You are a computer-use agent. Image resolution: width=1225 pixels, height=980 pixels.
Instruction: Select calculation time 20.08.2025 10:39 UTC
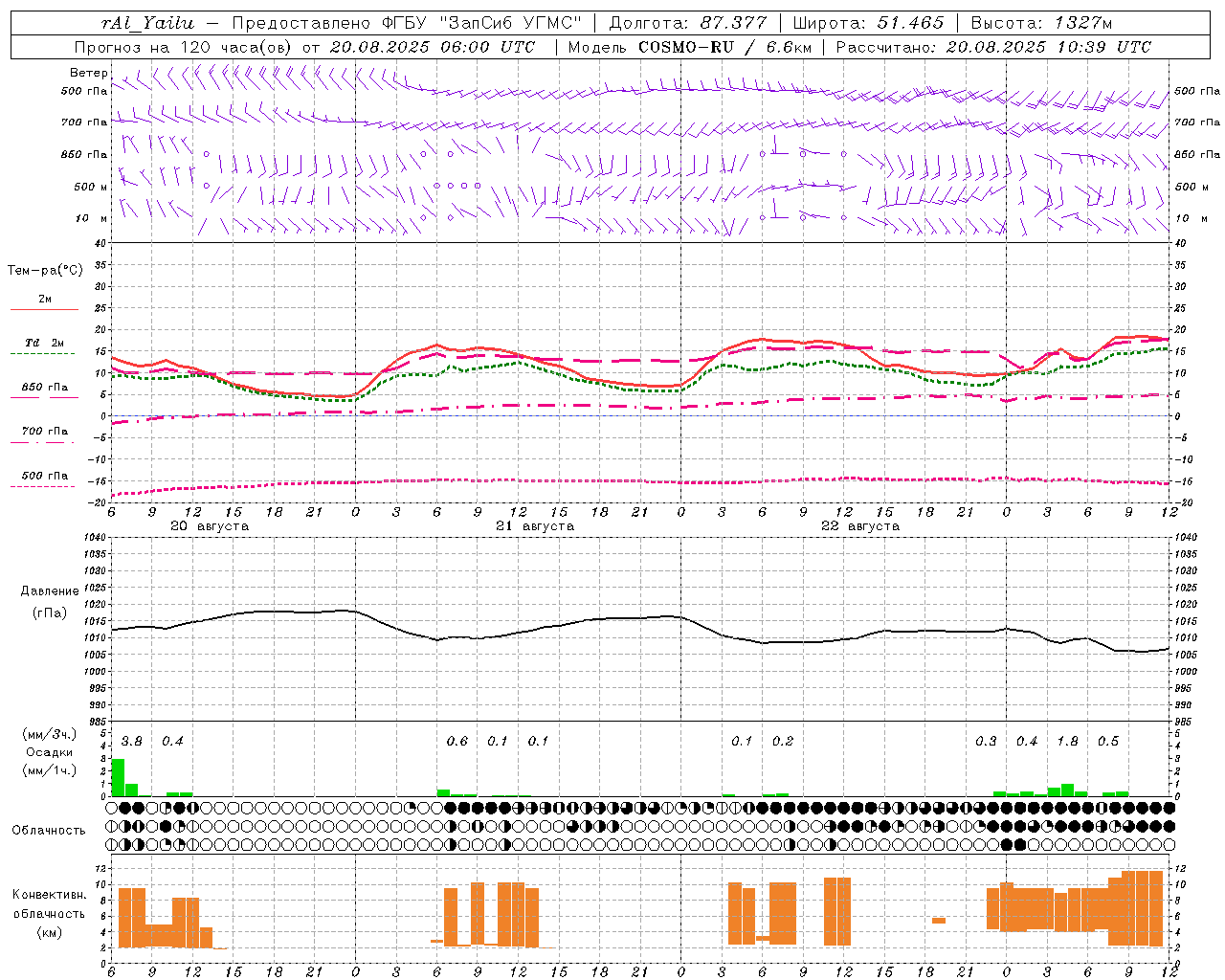coord(1048,47)
